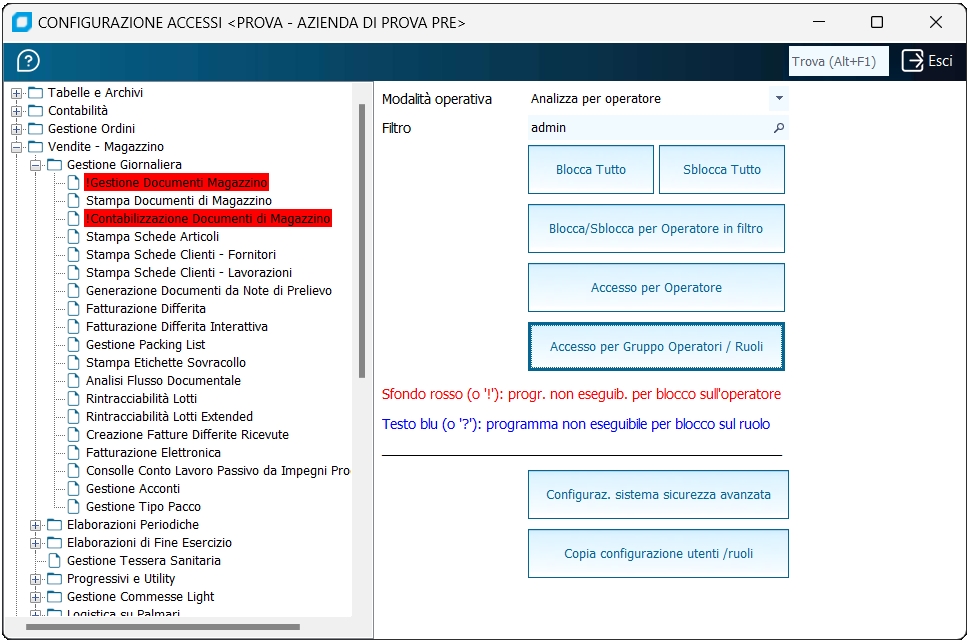Click Copia configurazione utenti /ruoli button
971x642 pixels.
click(x=658, y=553)
